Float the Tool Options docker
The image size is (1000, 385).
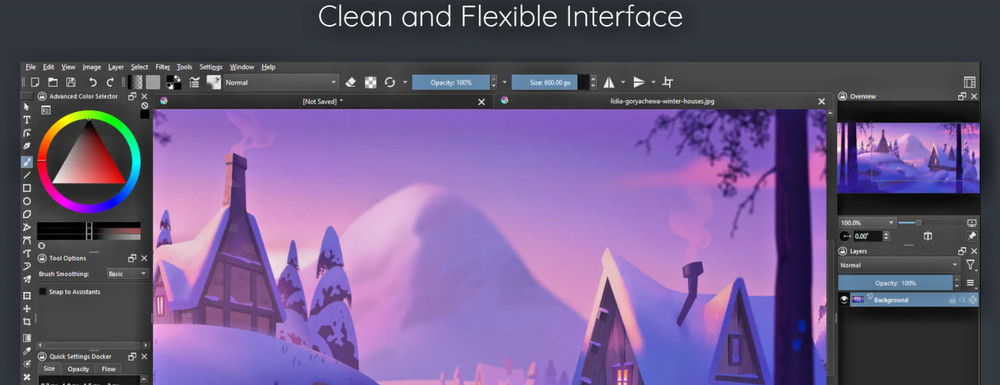coord(132,258)
